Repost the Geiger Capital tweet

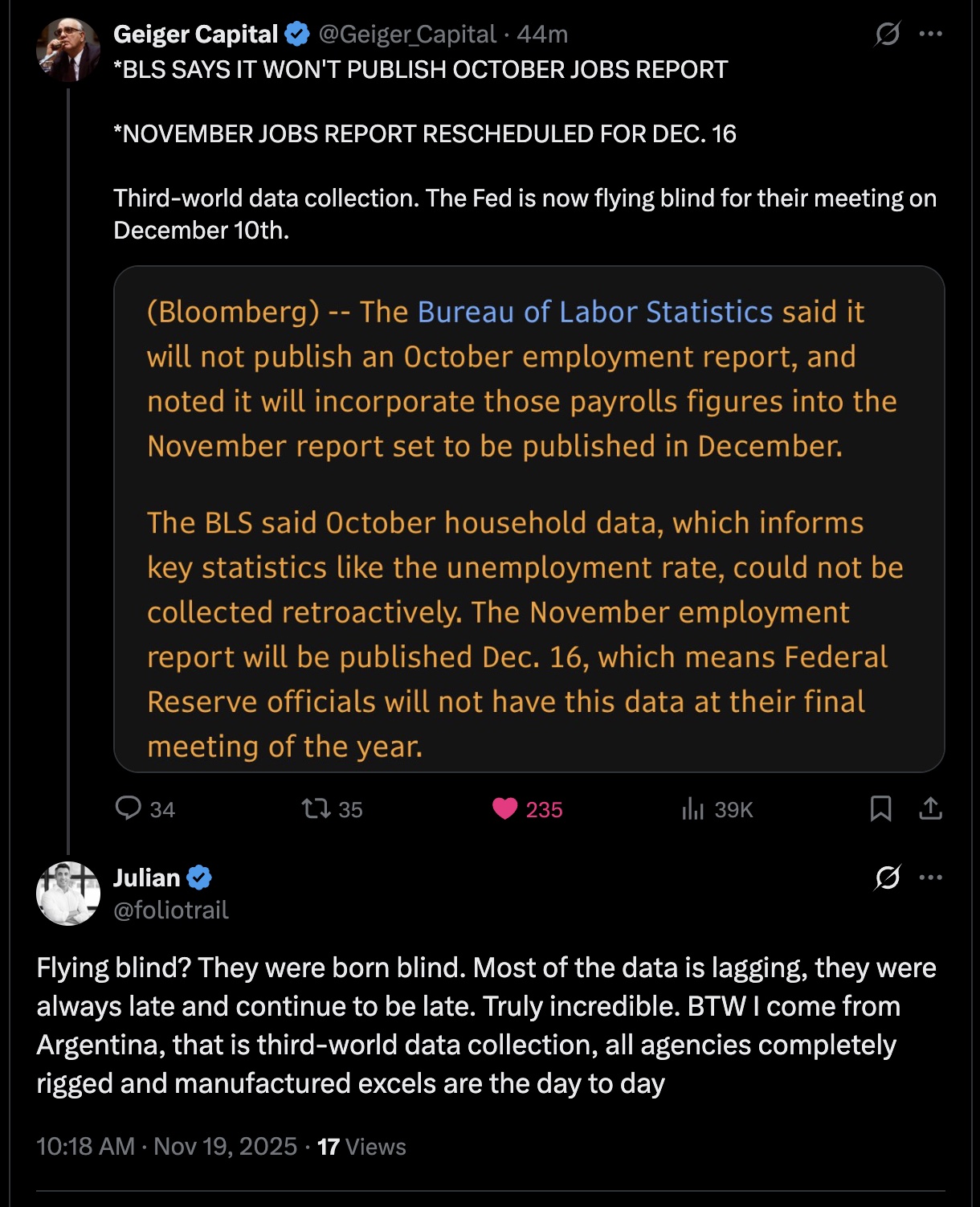[316, 808]
